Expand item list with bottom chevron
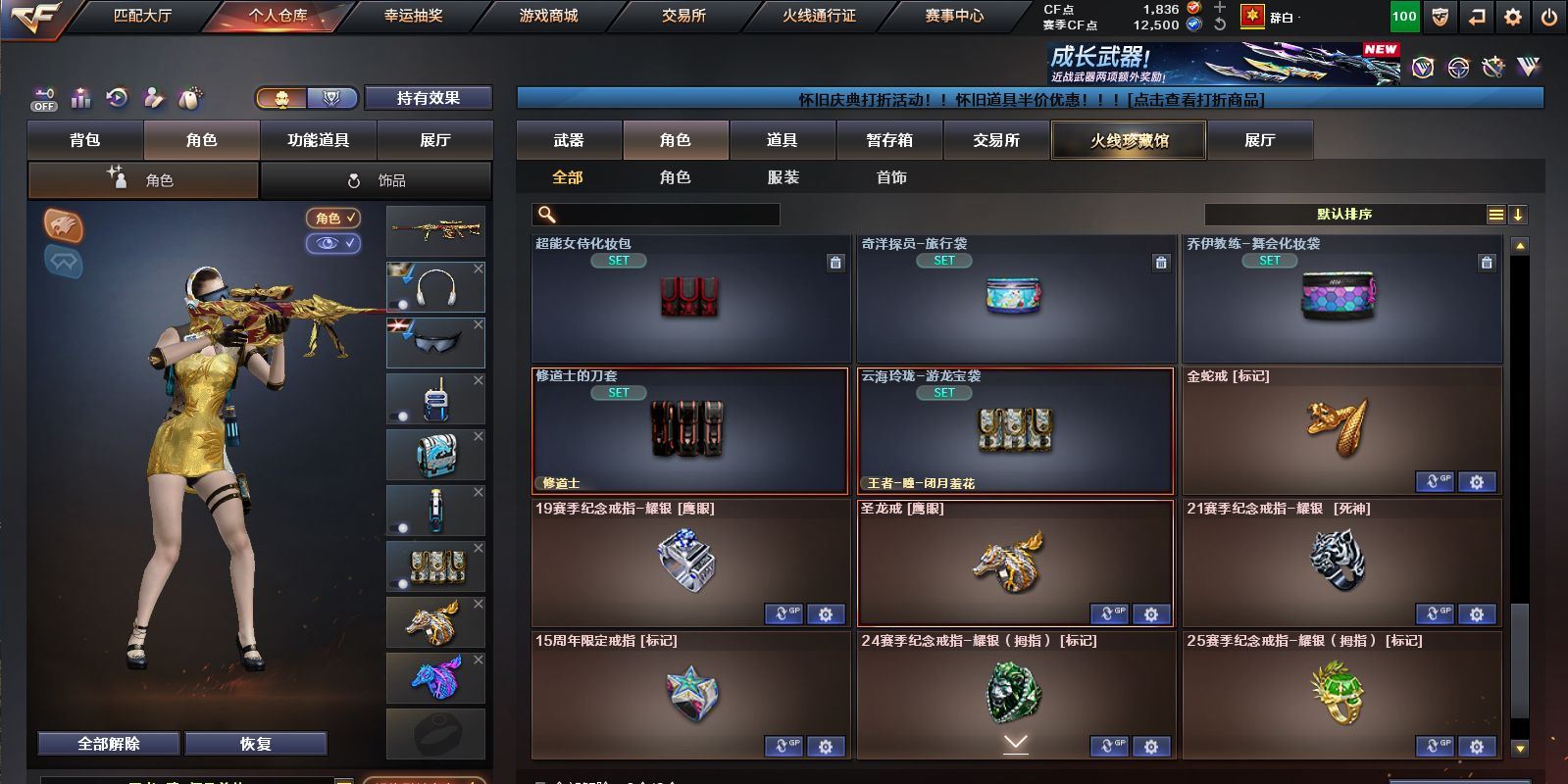1568x784 pixels. (x=1016, y=744)
